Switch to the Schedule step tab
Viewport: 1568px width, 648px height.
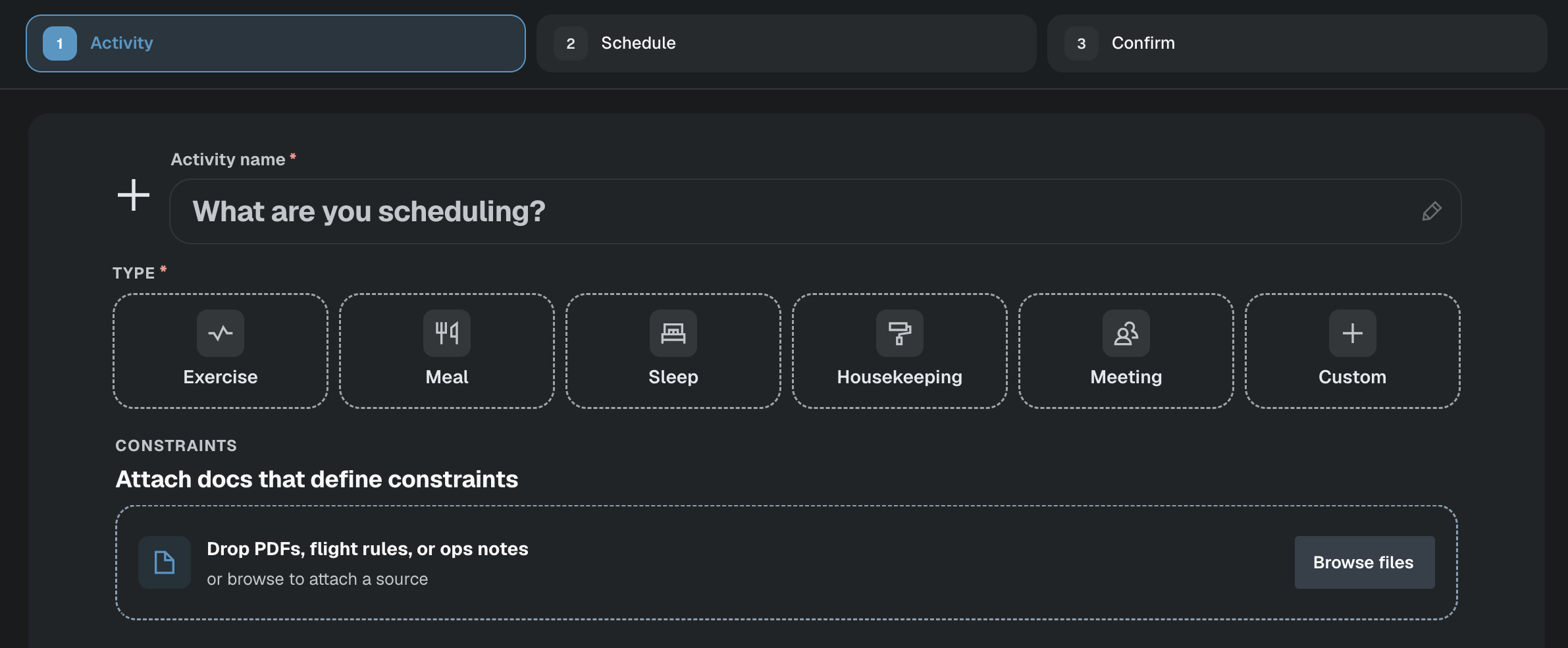click(787, 43)
